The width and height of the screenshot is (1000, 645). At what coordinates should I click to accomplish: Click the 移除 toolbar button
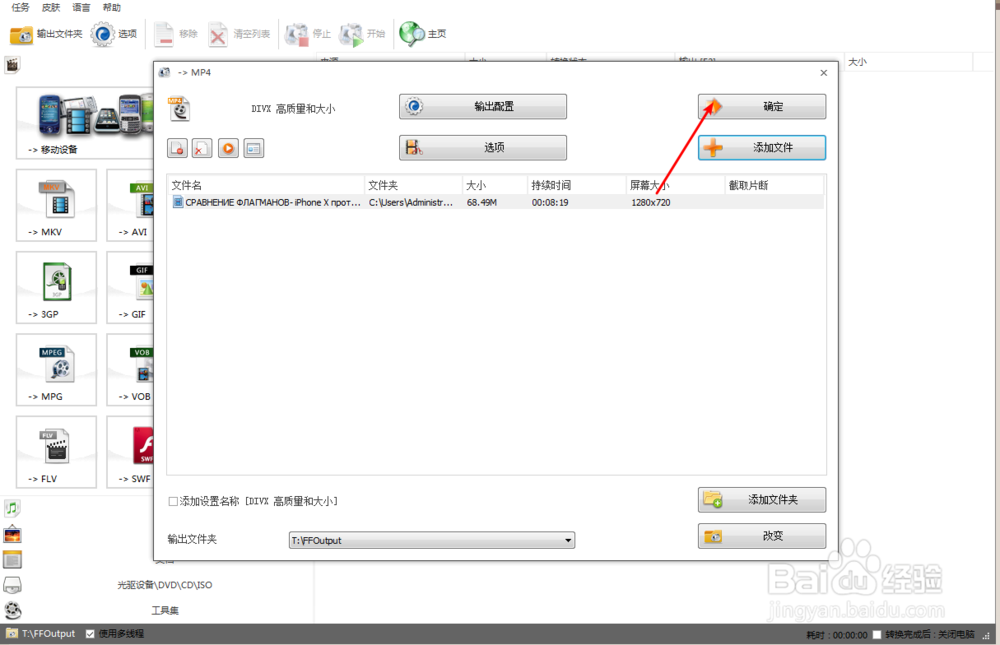tap(177, 34)
